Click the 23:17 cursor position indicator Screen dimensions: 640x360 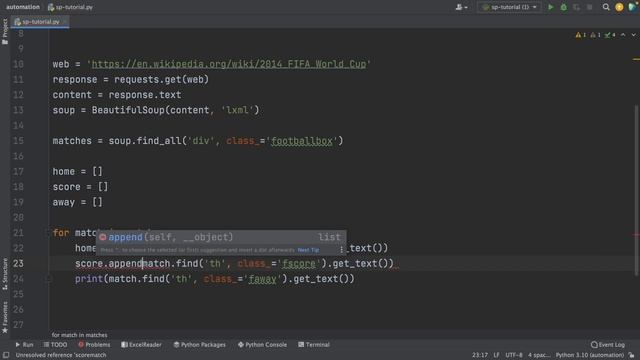(x=480, y=355)
